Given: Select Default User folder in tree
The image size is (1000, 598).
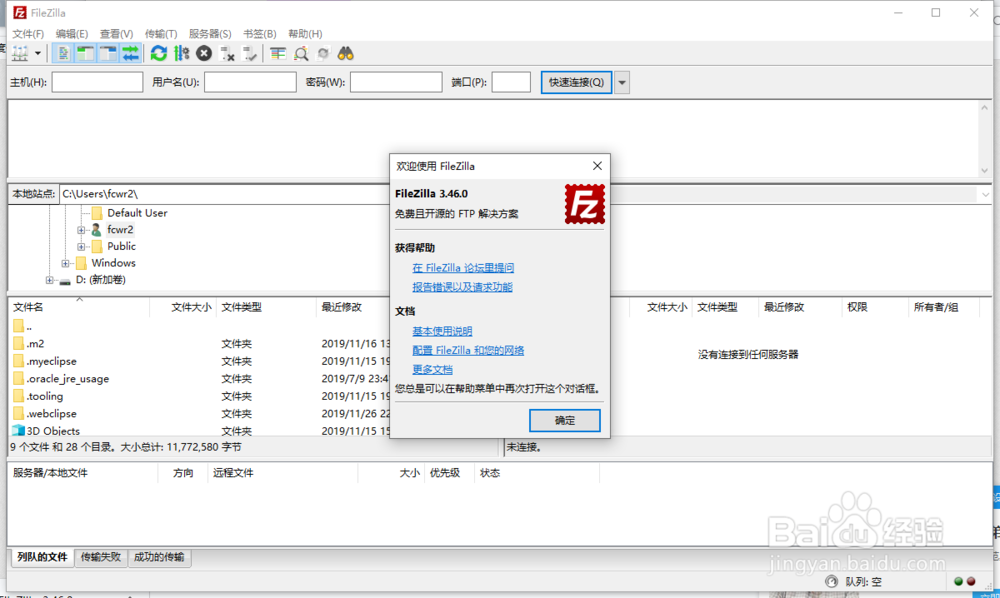Looking at the screenshot, I should tap(137, 213).
